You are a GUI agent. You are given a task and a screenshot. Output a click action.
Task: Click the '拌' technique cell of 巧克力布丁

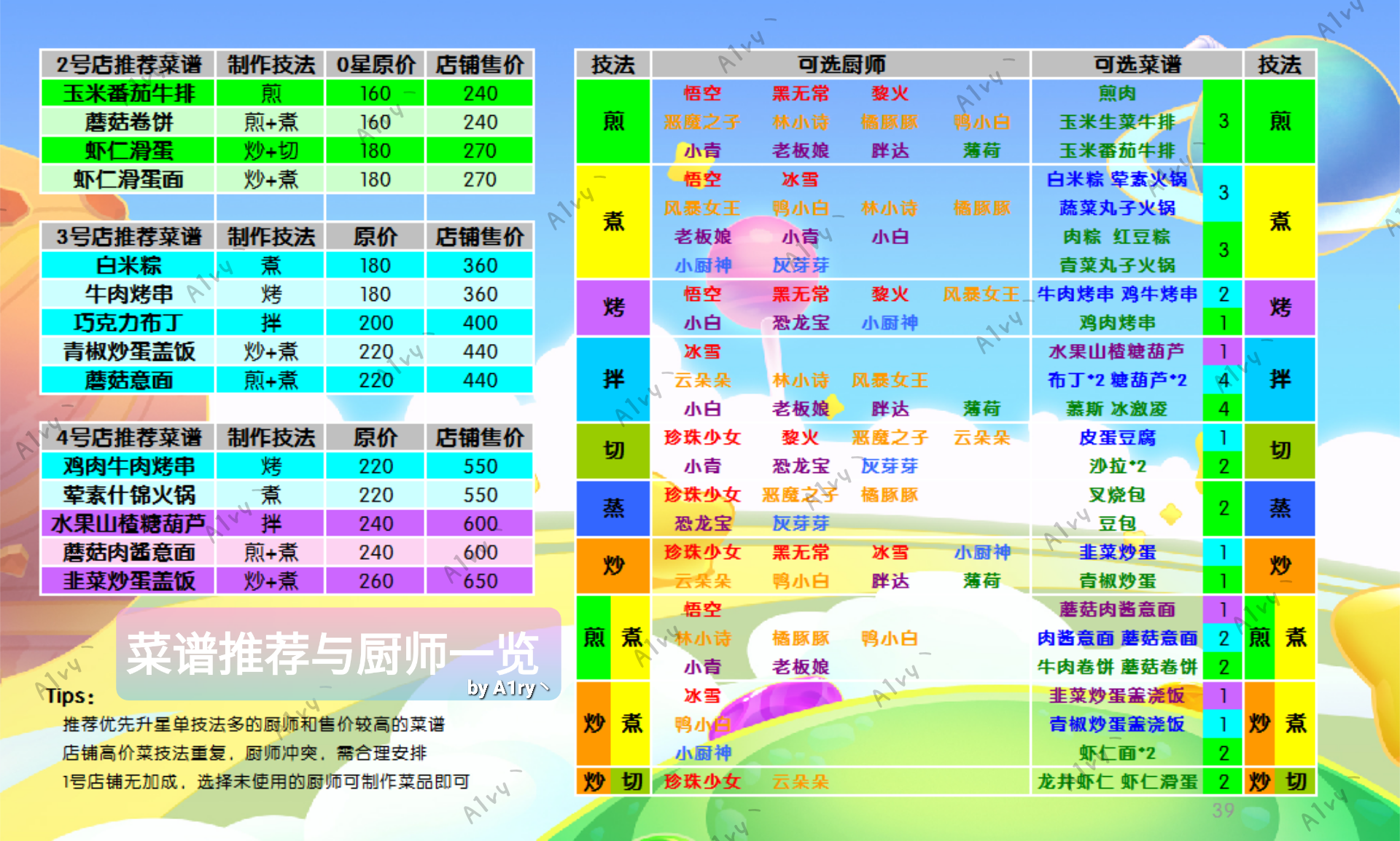[x=271, y=322]
